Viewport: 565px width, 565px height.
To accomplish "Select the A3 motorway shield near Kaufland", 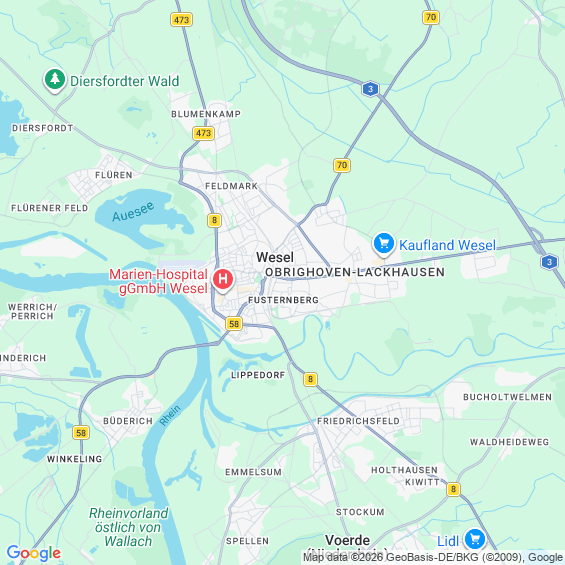I will click(549, 262).
